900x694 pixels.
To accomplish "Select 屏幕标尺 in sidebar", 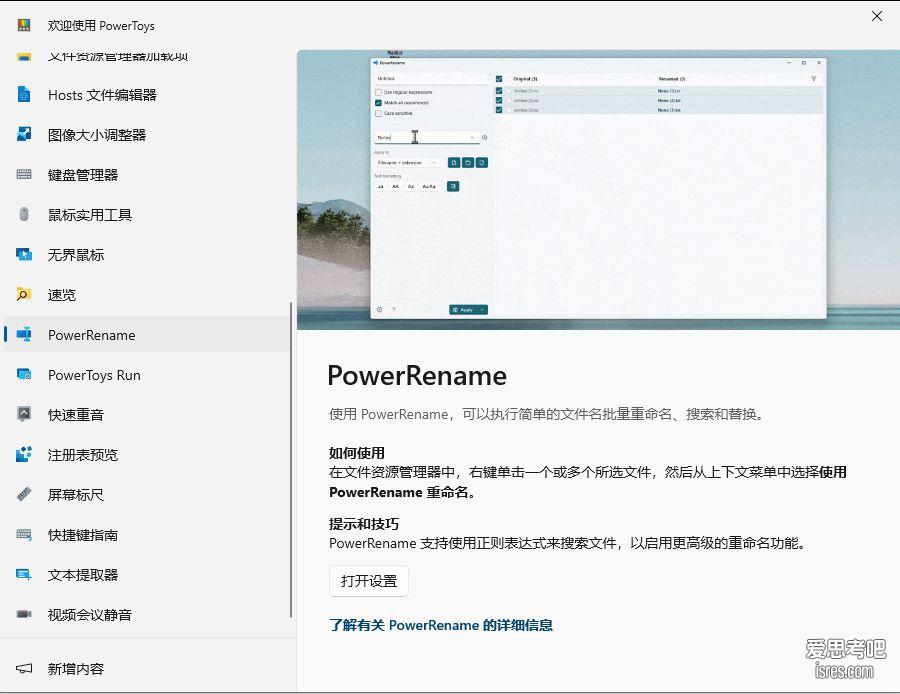I will 146,494.
